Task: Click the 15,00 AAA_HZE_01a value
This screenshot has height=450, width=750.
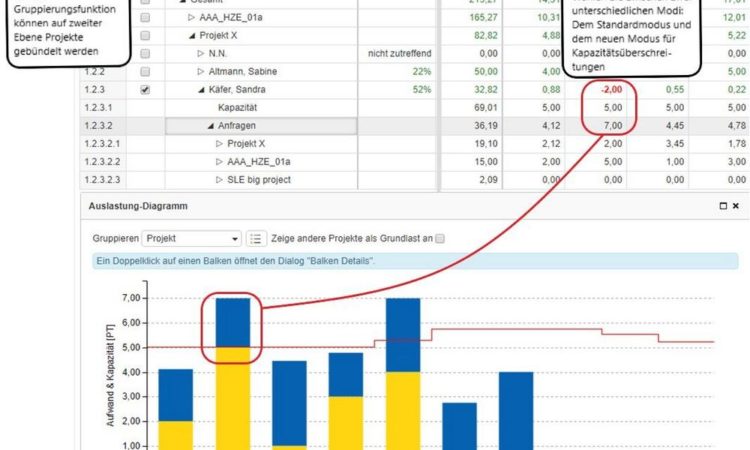Action: [x=486, y=162]
